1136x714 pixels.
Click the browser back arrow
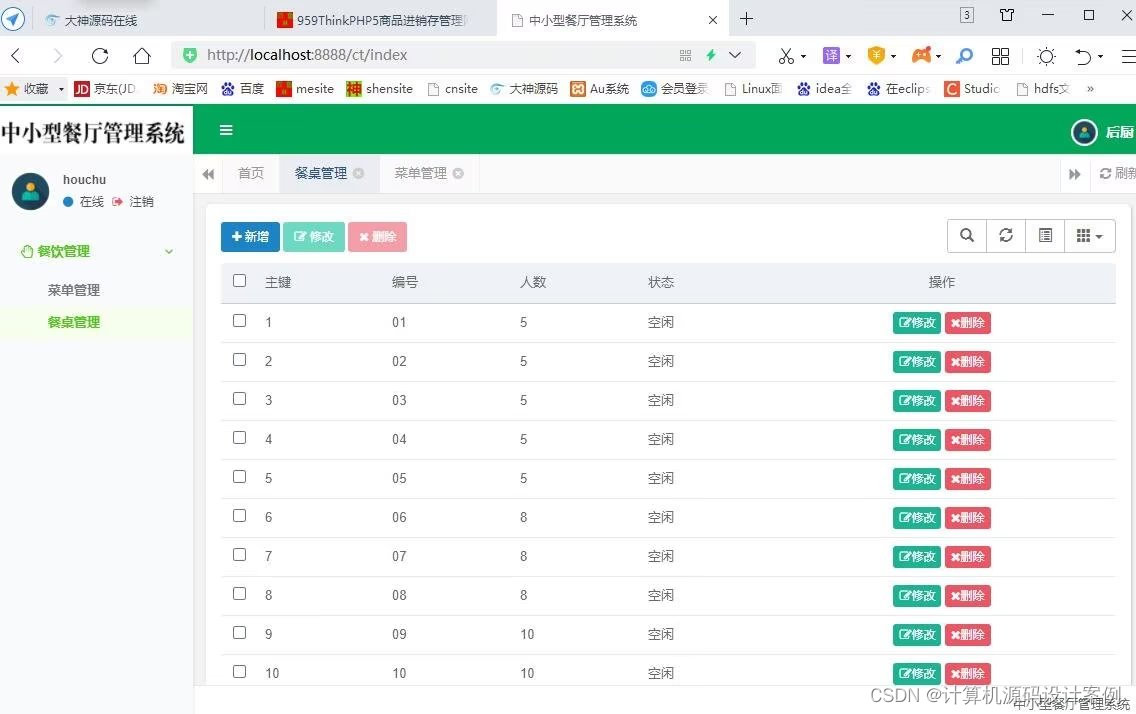click(x=17, y=55)
